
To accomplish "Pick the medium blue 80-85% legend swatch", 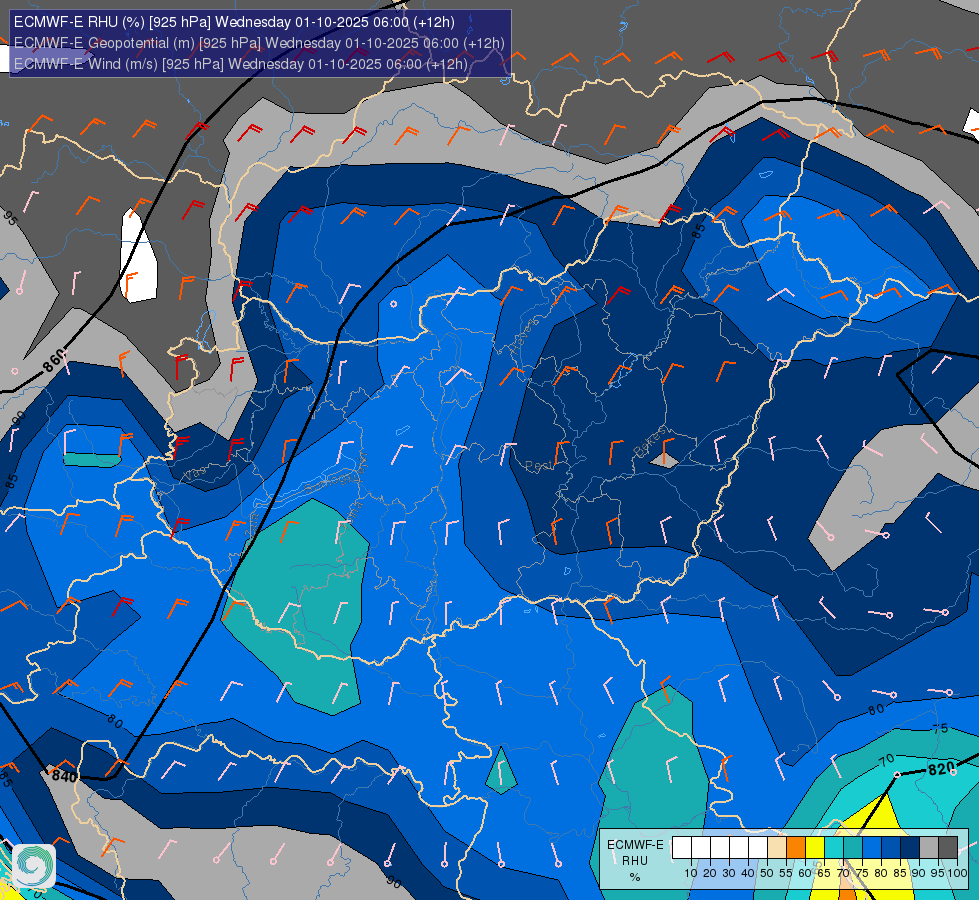I will coord(891,848).
